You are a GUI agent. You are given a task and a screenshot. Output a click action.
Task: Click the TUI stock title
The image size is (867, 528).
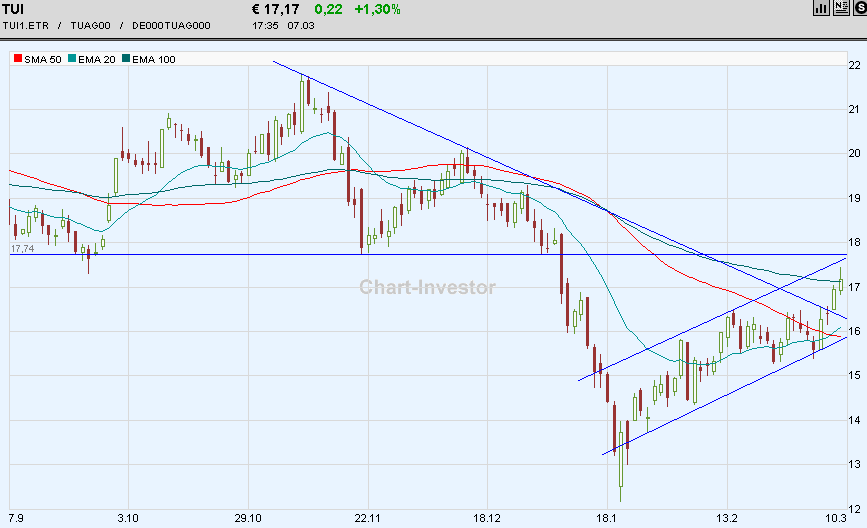pos(14,9)
